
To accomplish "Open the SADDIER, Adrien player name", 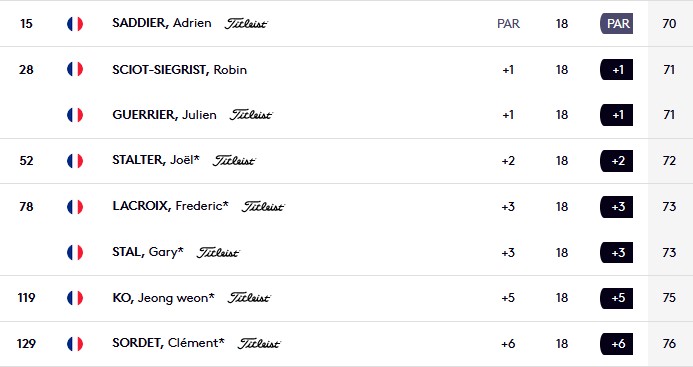I will point(162,23).
